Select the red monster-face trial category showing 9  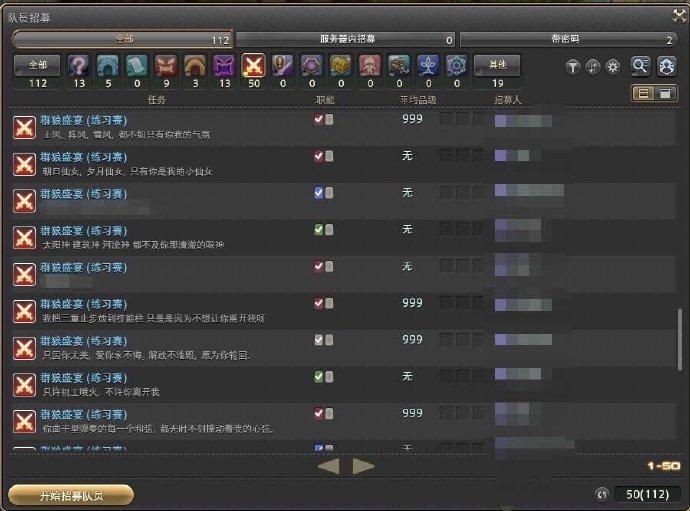[x=166, y=66]
